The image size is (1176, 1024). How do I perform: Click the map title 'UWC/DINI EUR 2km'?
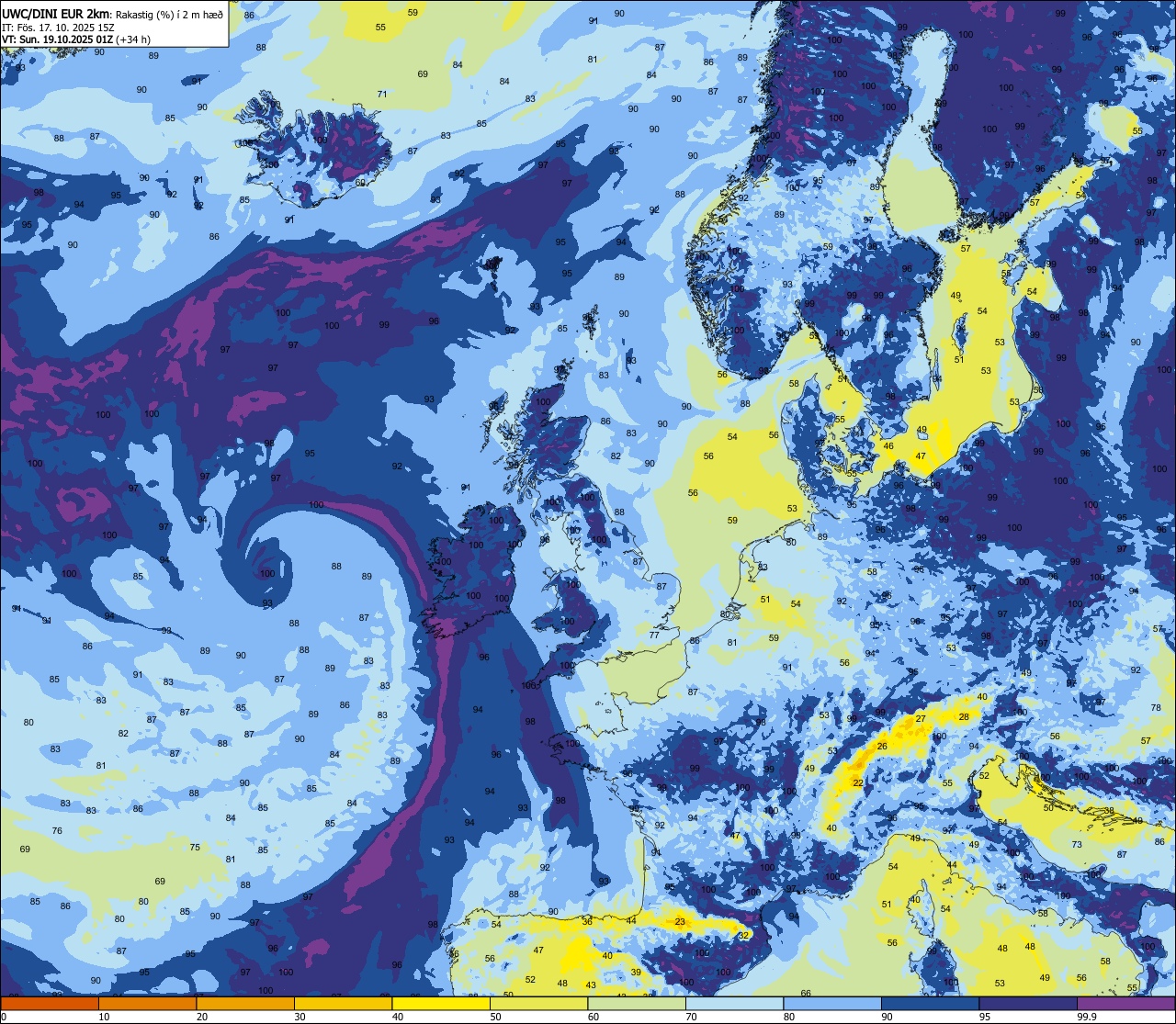coord(56,13)
